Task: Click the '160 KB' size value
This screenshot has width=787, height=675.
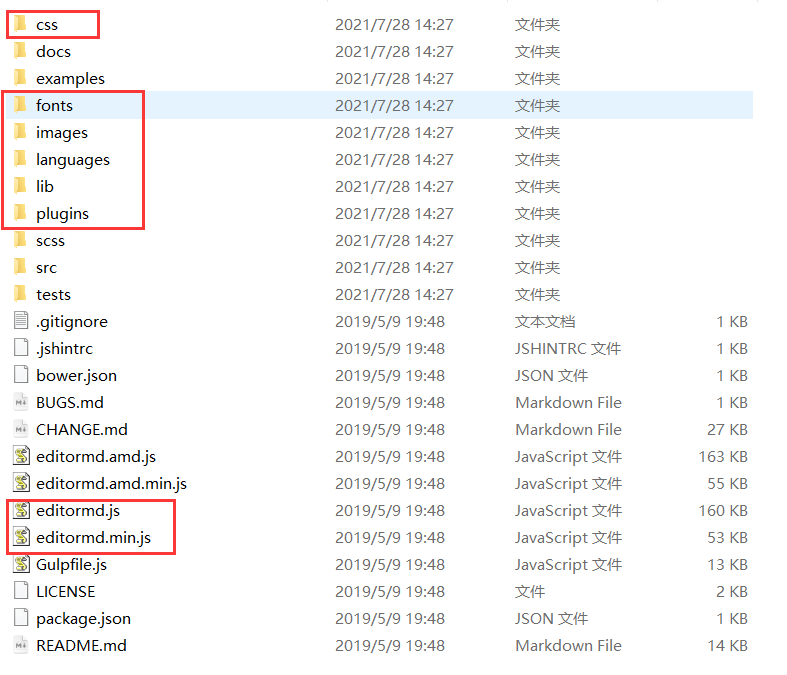Action: (723, 511)
